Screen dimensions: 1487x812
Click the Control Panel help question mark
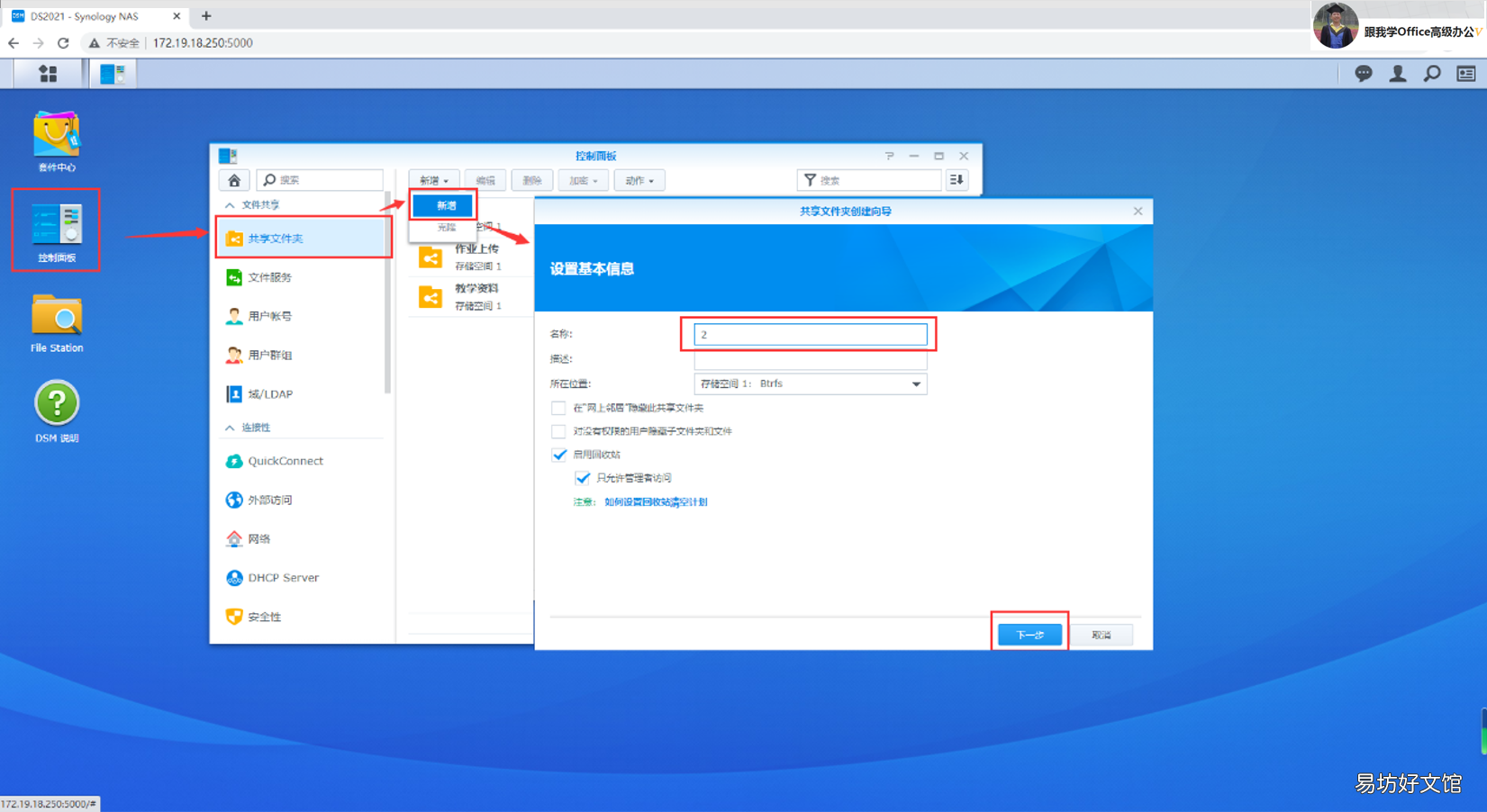coord(889,156)
